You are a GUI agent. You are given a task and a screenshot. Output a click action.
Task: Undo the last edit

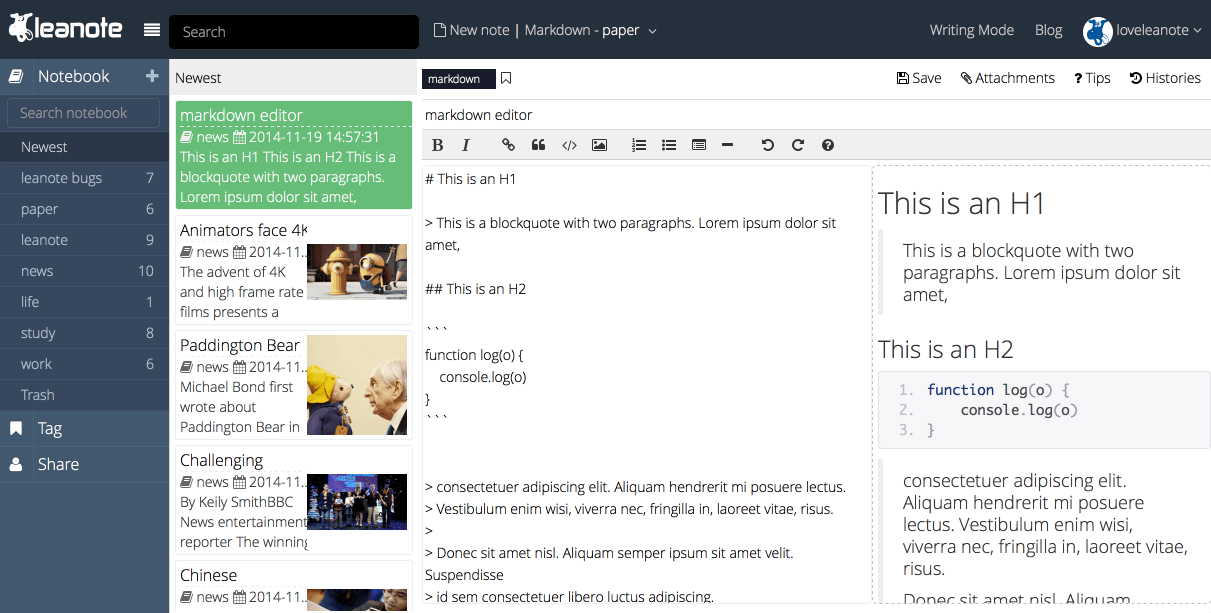[767, 145]
